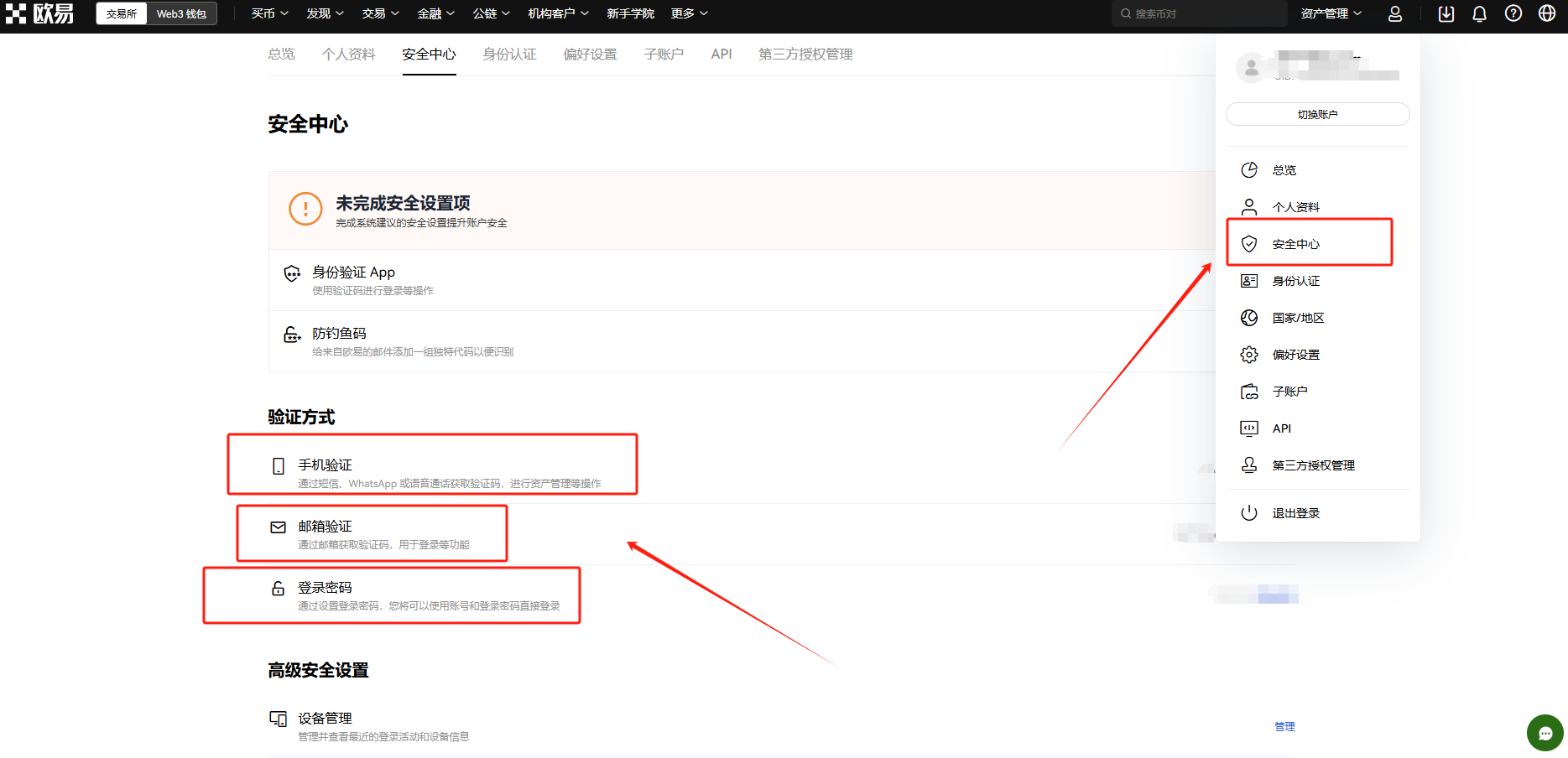The height and width of the screenshot is (758, 1568).
Task: Click the 身份认证 ID card icon
Action: point(1249,281)
